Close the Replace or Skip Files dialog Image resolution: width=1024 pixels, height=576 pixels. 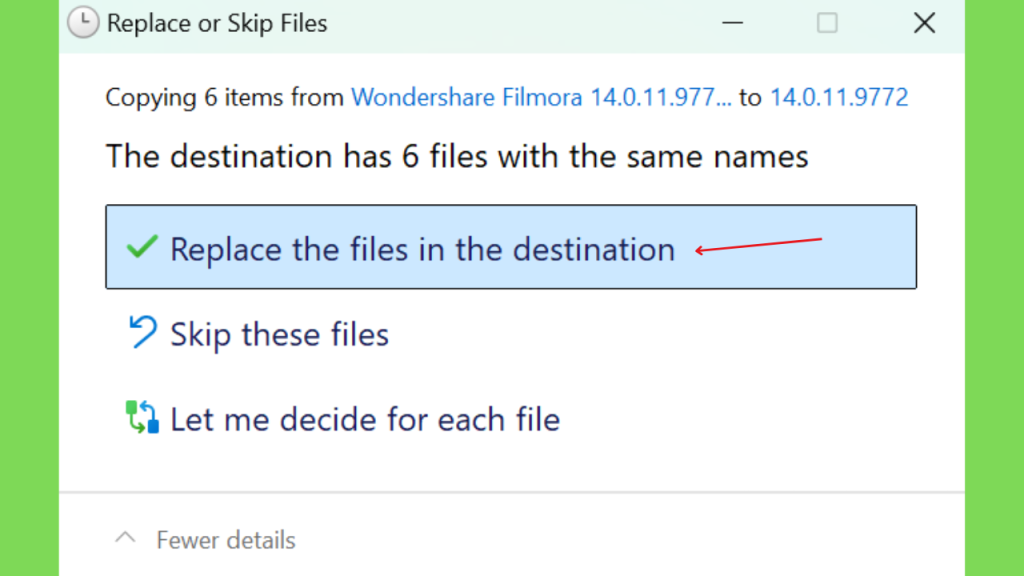click(x=924, y=23)
